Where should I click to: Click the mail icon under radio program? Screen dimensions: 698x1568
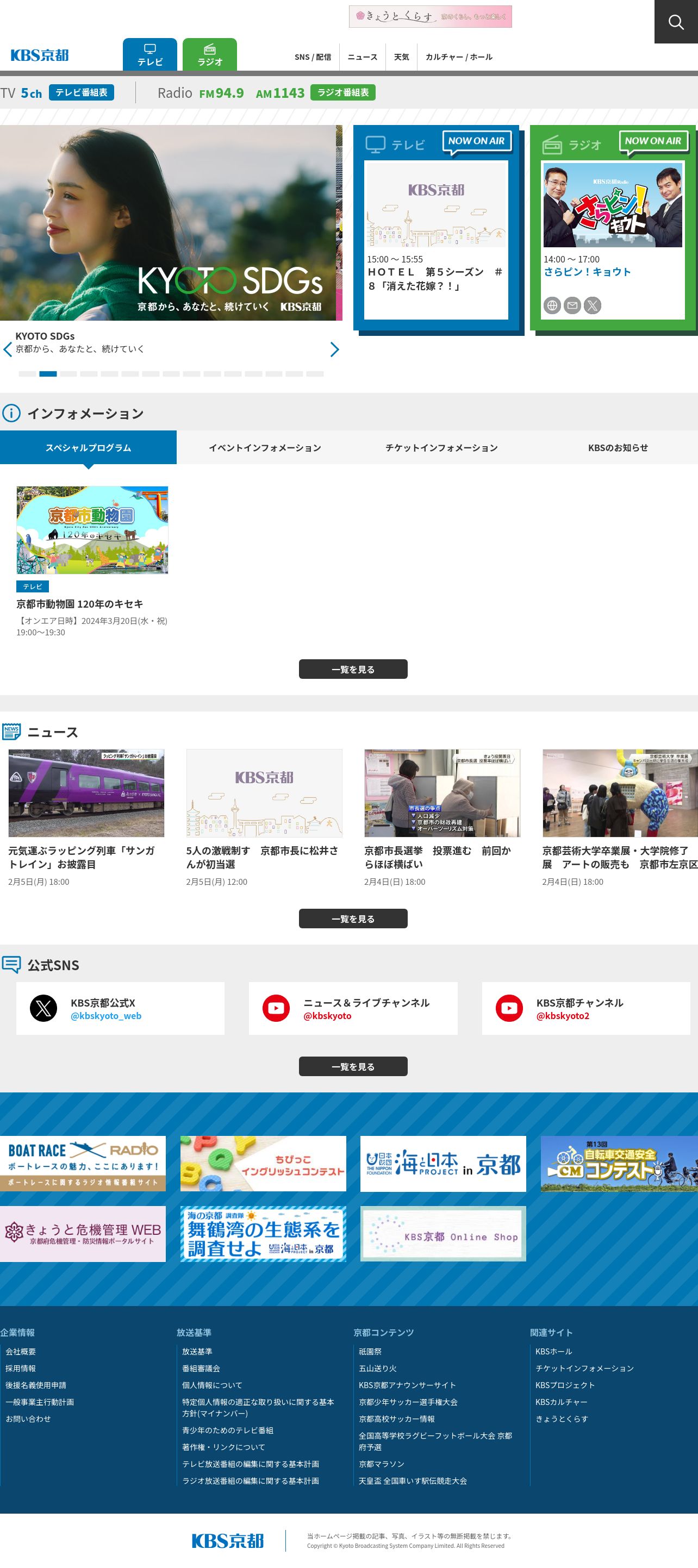click(572, 305)
